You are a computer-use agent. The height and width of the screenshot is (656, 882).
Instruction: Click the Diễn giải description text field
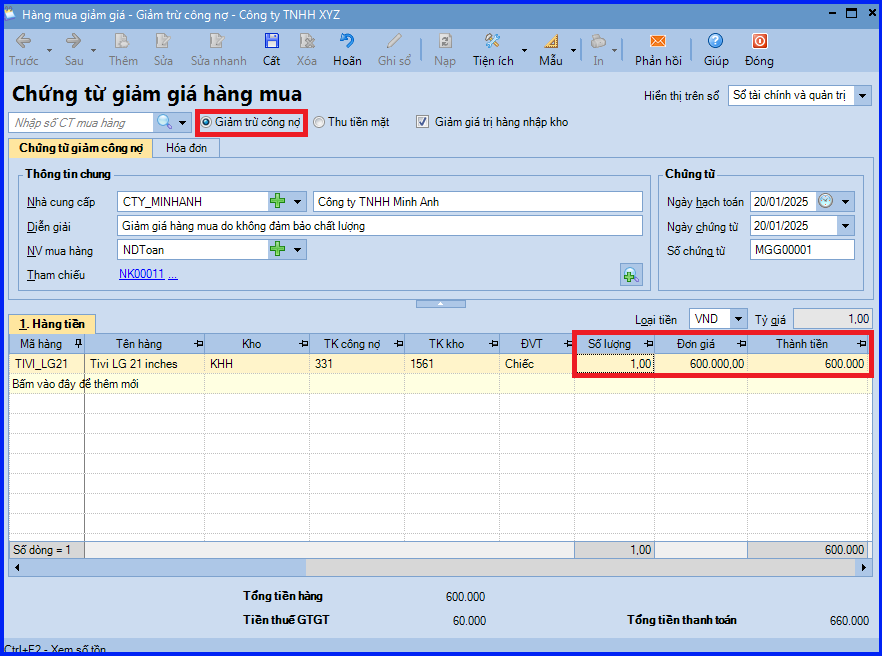point(379,226)
